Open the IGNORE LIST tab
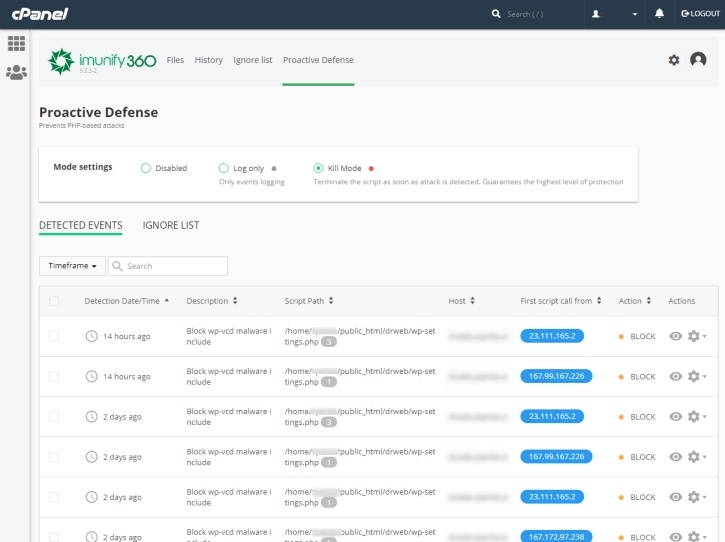Image resolution: width=725 pixels, height=542 pixels. pyautogui.click(x=171, y=225)
